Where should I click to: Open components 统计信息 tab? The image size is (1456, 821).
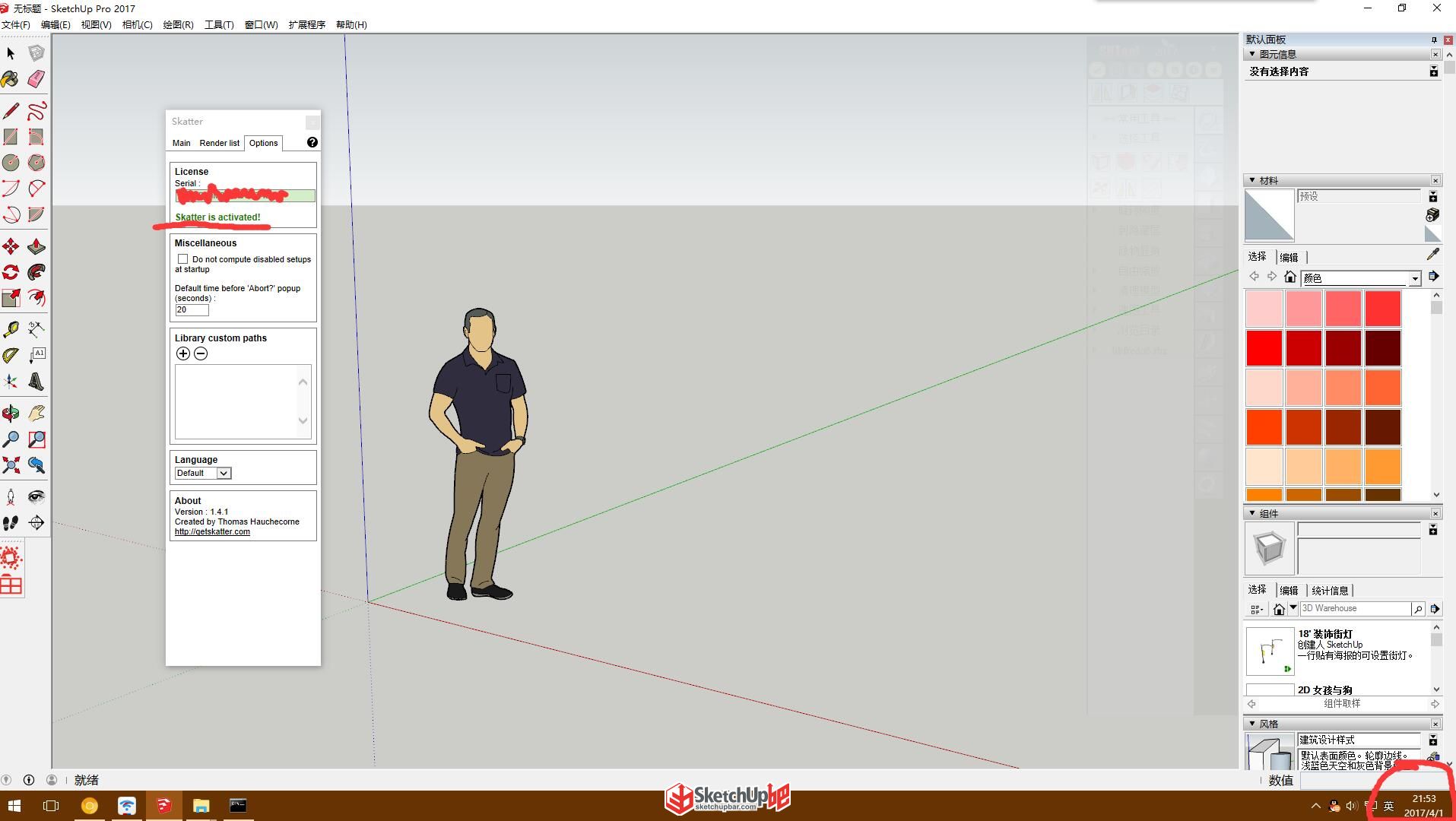click(x=1330, y=590)
